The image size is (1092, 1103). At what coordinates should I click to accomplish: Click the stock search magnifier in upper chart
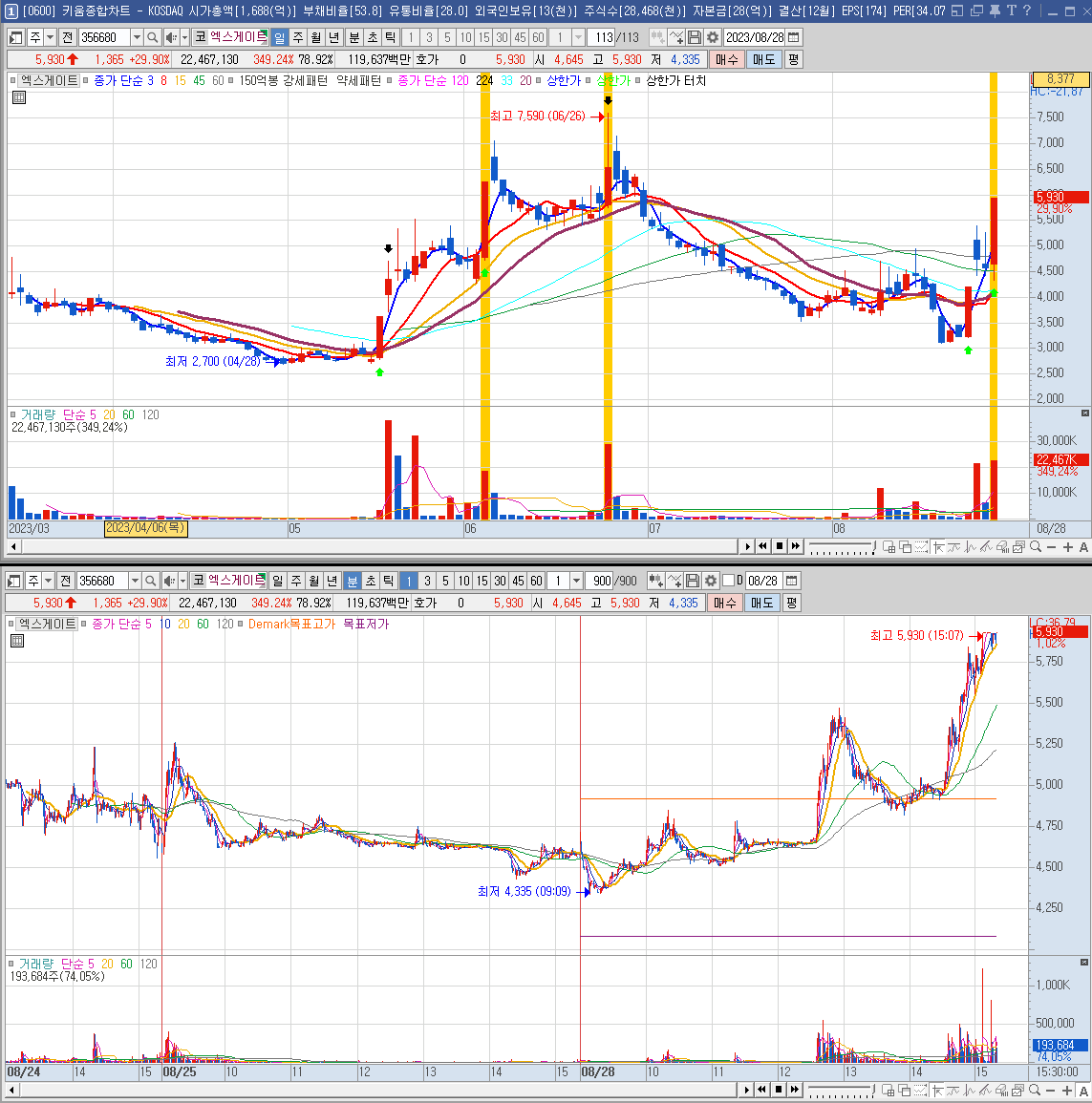(153, 37)
